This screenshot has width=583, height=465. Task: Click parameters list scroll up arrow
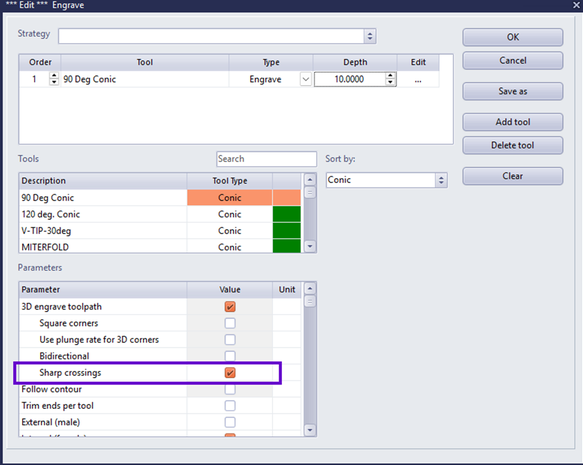pos(310,288)
